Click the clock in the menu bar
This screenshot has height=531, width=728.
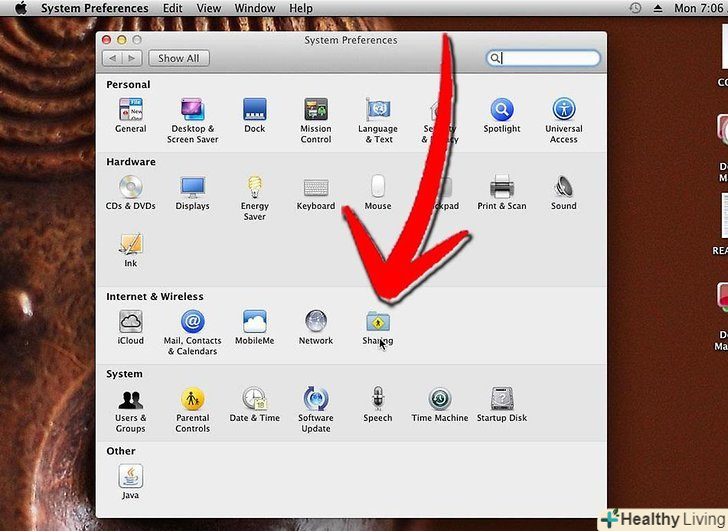(x=701, y=8)
